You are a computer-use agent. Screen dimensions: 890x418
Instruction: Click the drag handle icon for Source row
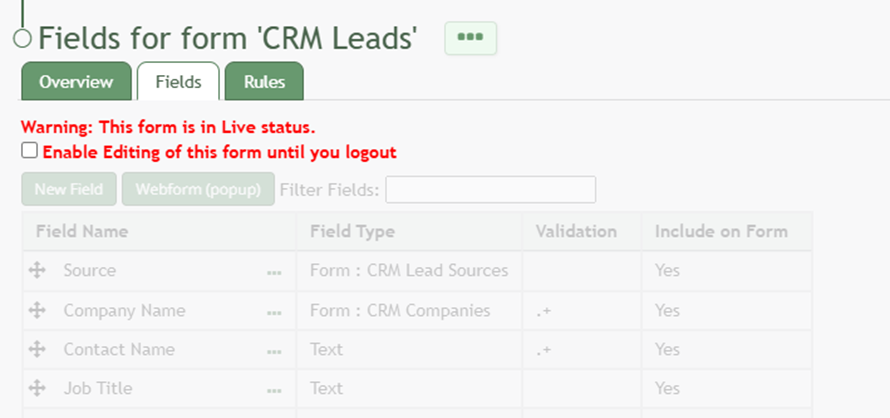(38, 271)
